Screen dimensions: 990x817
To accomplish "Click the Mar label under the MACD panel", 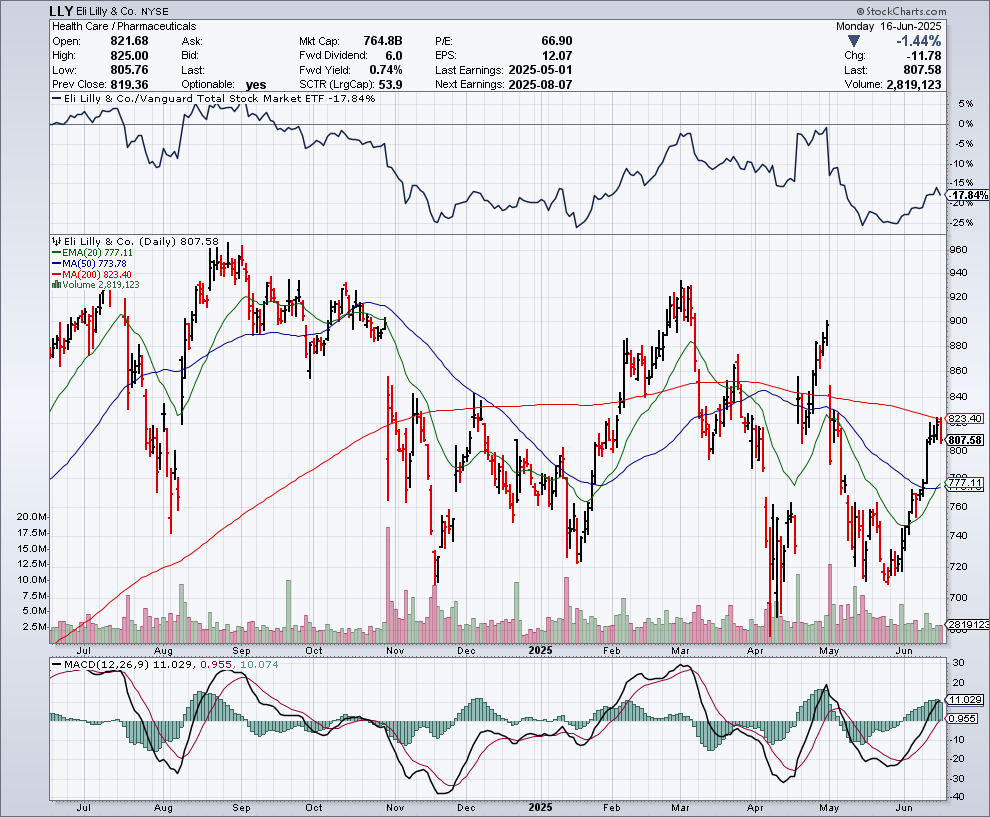I will pyautogui.click(x=680, y=808).
